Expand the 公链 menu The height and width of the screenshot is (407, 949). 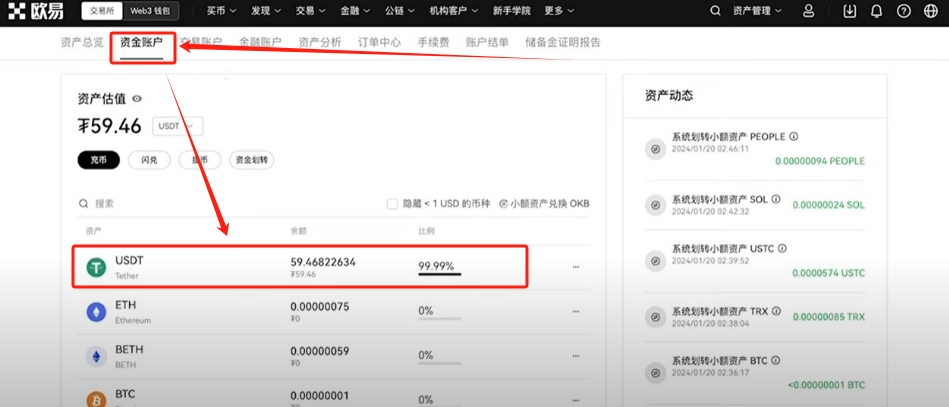click(401, 11)
